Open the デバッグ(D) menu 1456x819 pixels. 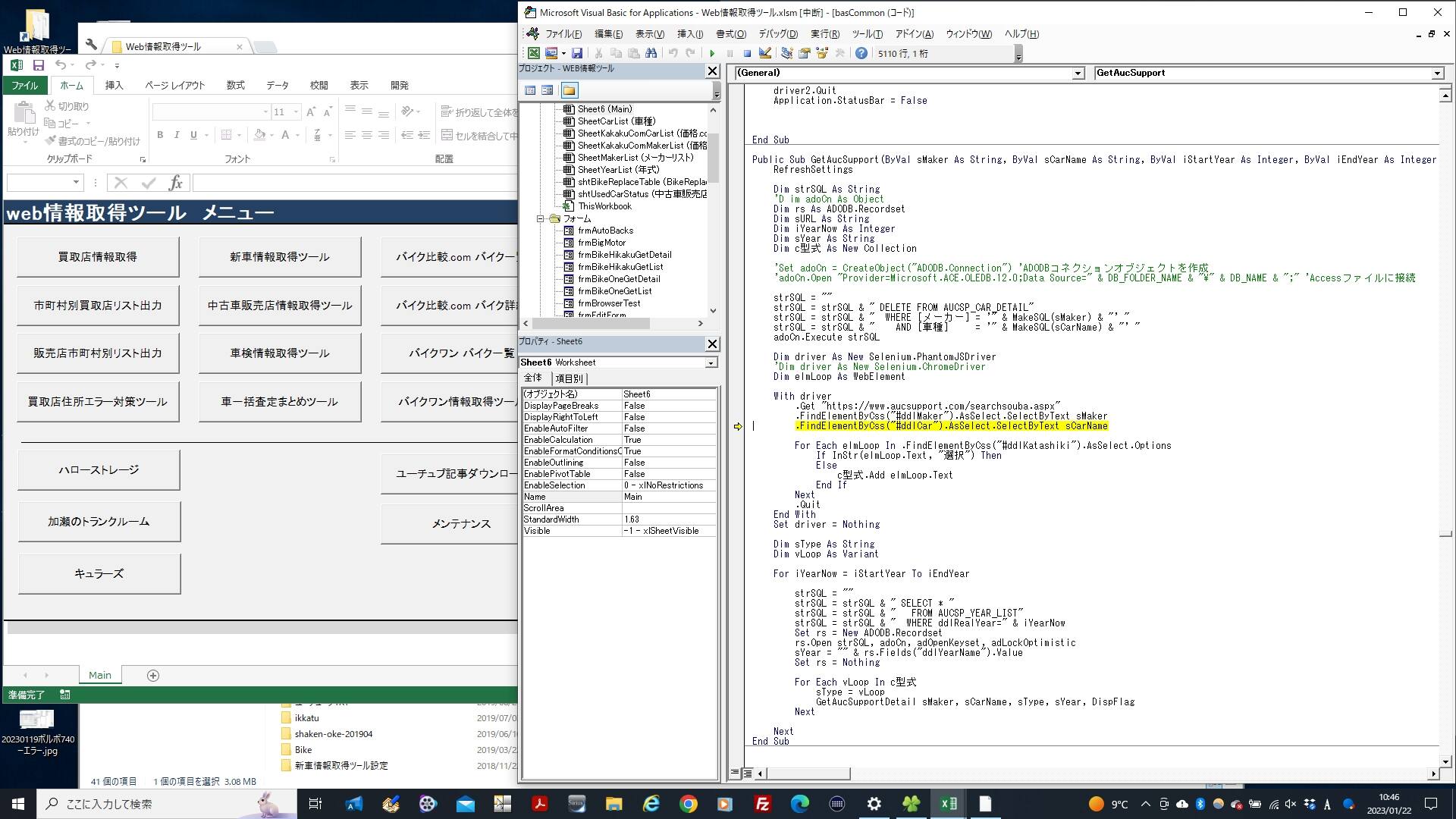(778, 33)
